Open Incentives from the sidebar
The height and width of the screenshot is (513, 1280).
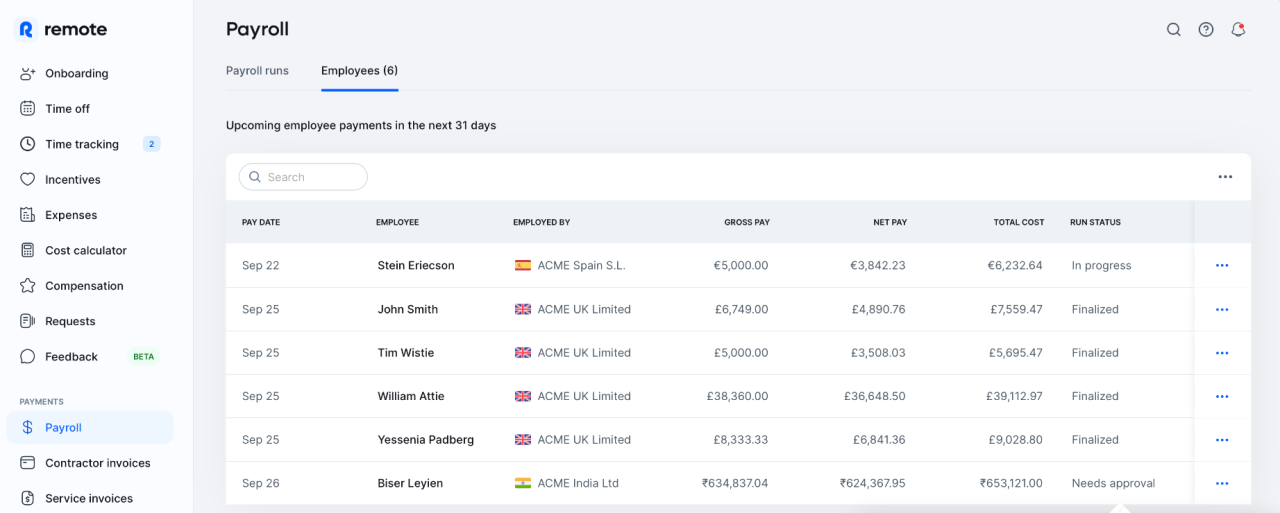pos(72,180)
